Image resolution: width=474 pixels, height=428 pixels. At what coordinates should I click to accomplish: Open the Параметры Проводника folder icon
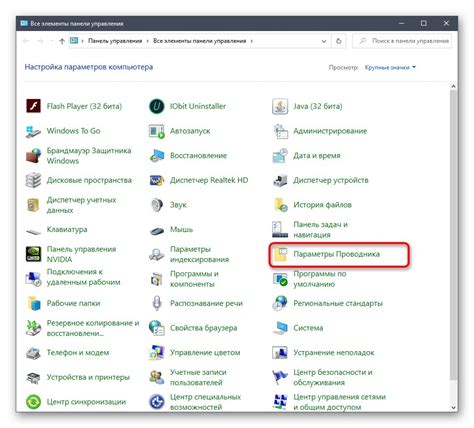[280, 254]
